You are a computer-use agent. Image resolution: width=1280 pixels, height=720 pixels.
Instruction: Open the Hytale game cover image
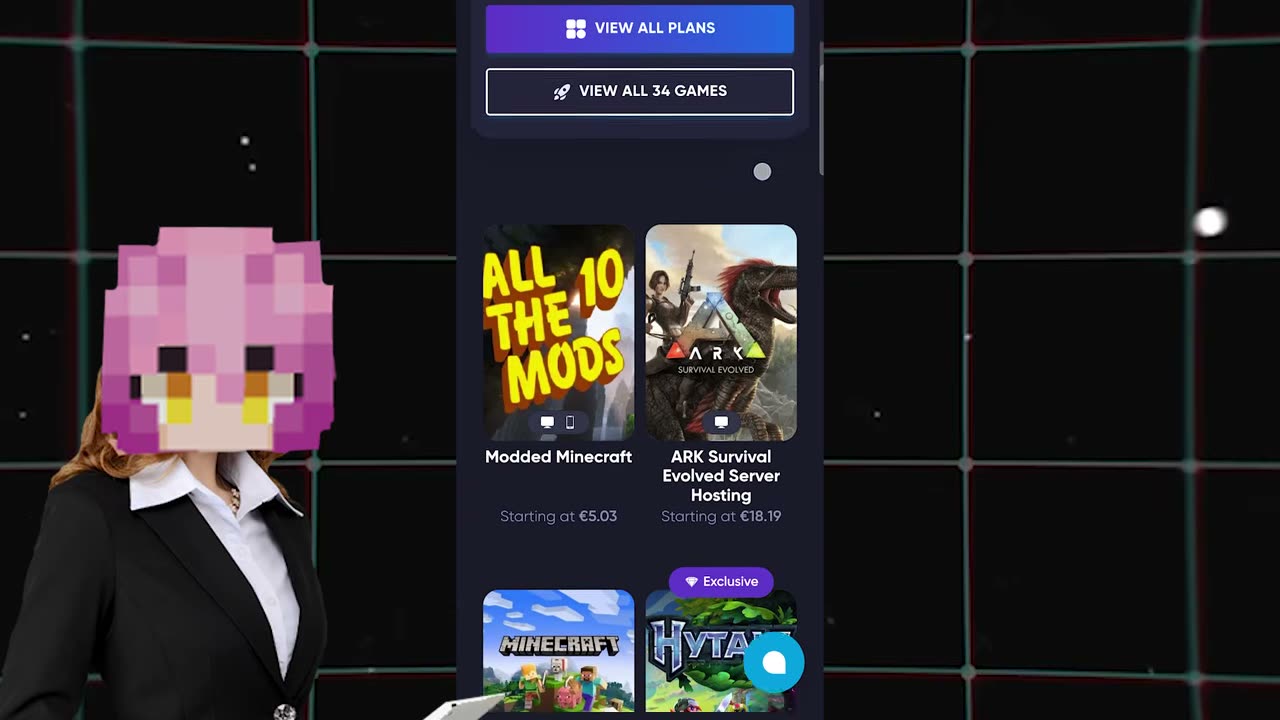(x=721, y=651)
